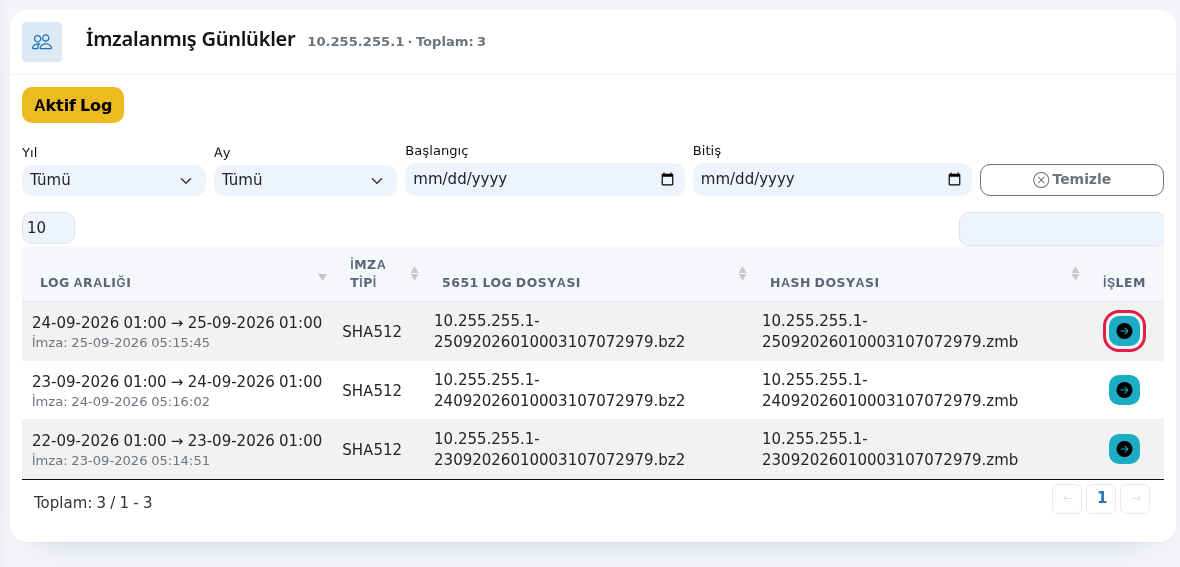Screen dimensions: 1180x567
Task: Go to next page arrow
Action: pyautogui.click(x=1135, y=498)
